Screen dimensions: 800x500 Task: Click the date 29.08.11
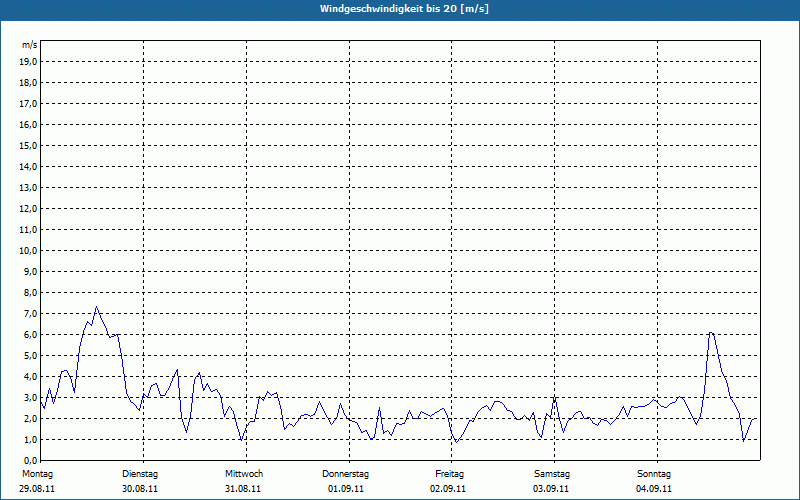coord(37,489)
